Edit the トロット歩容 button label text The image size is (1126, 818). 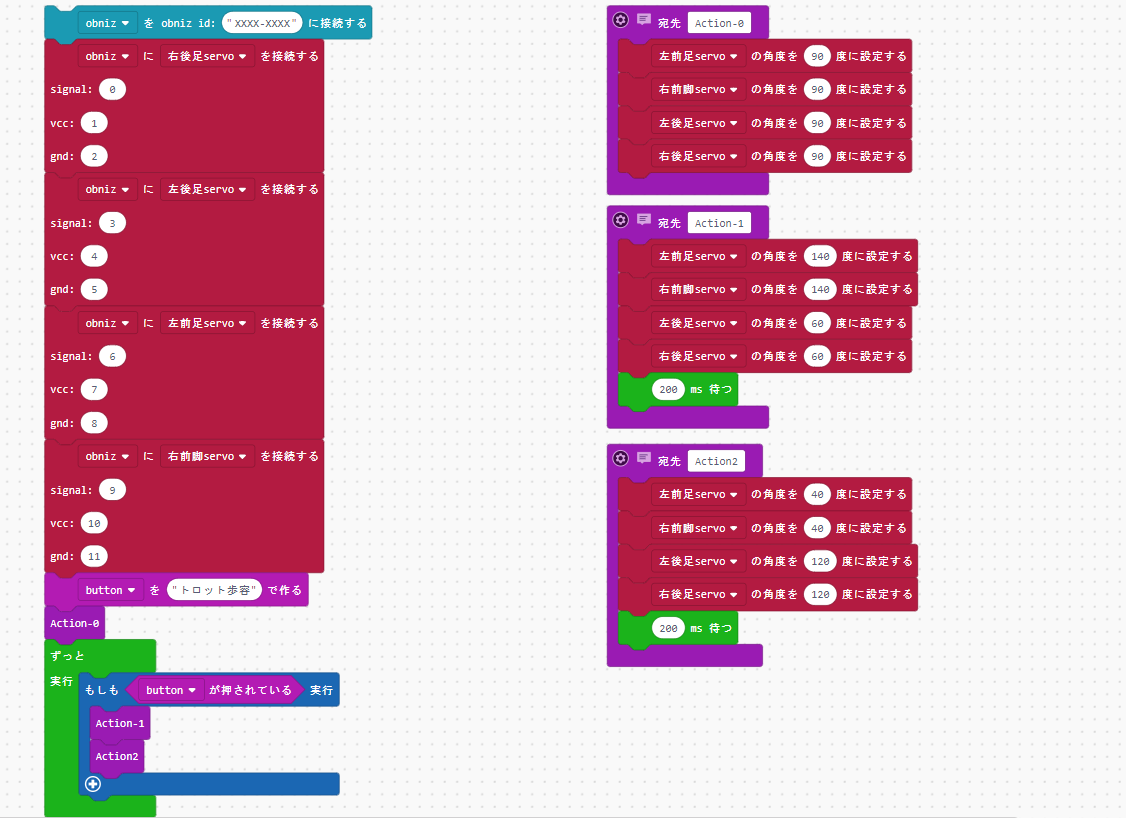(x=215, y=590)
